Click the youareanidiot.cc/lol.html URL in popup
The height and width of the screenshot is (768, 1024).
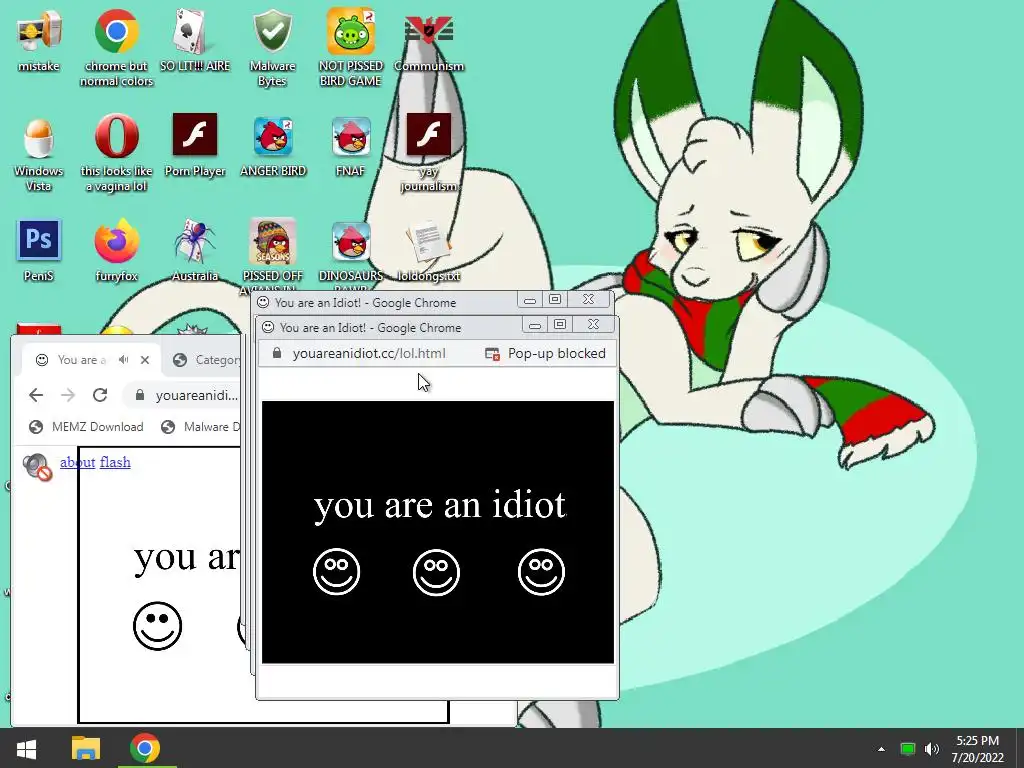pyautogui.click(x=369, y=353)
